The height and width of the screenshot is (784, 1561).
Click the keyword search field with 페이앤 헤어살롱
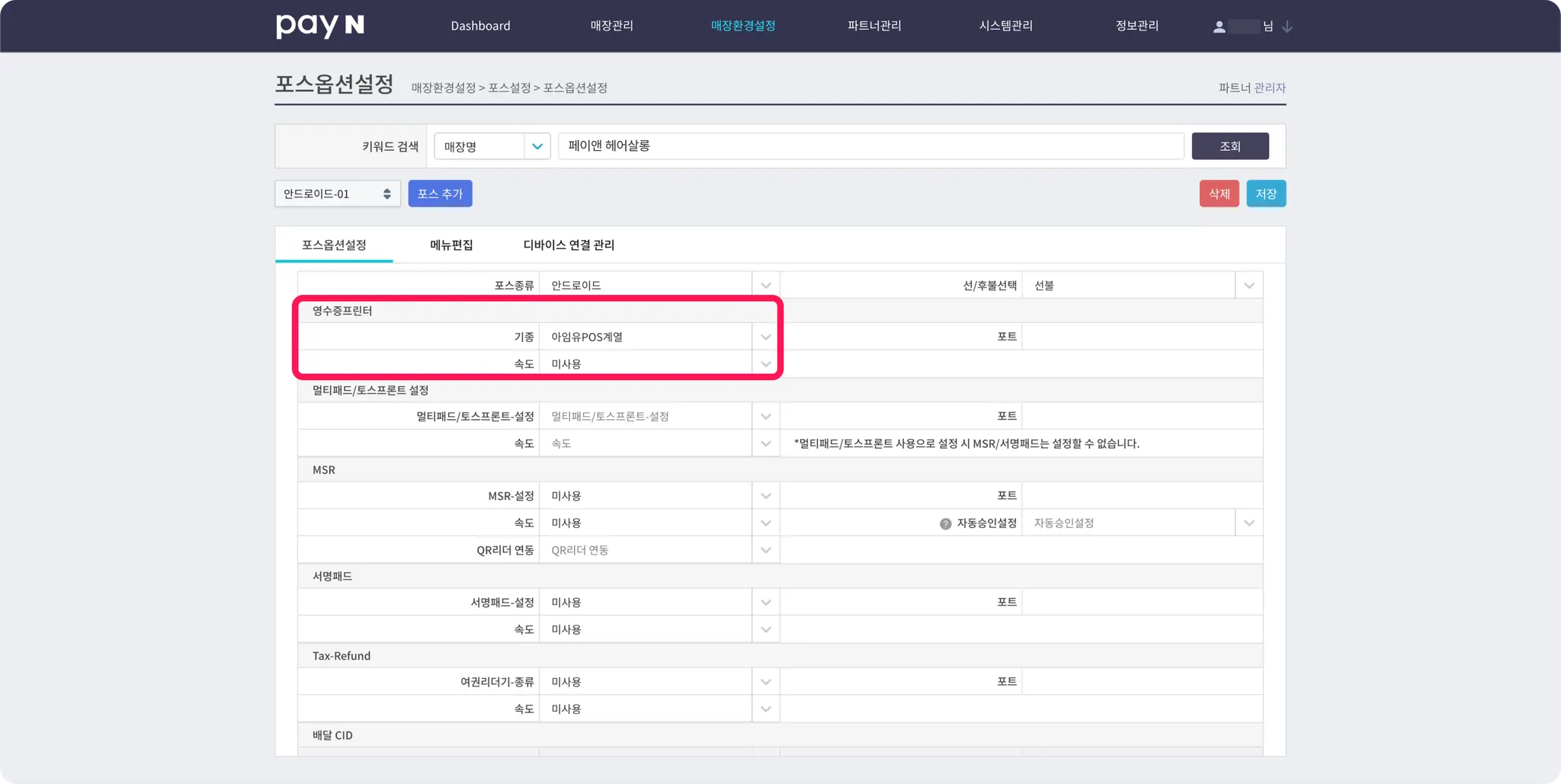(871, 146)
